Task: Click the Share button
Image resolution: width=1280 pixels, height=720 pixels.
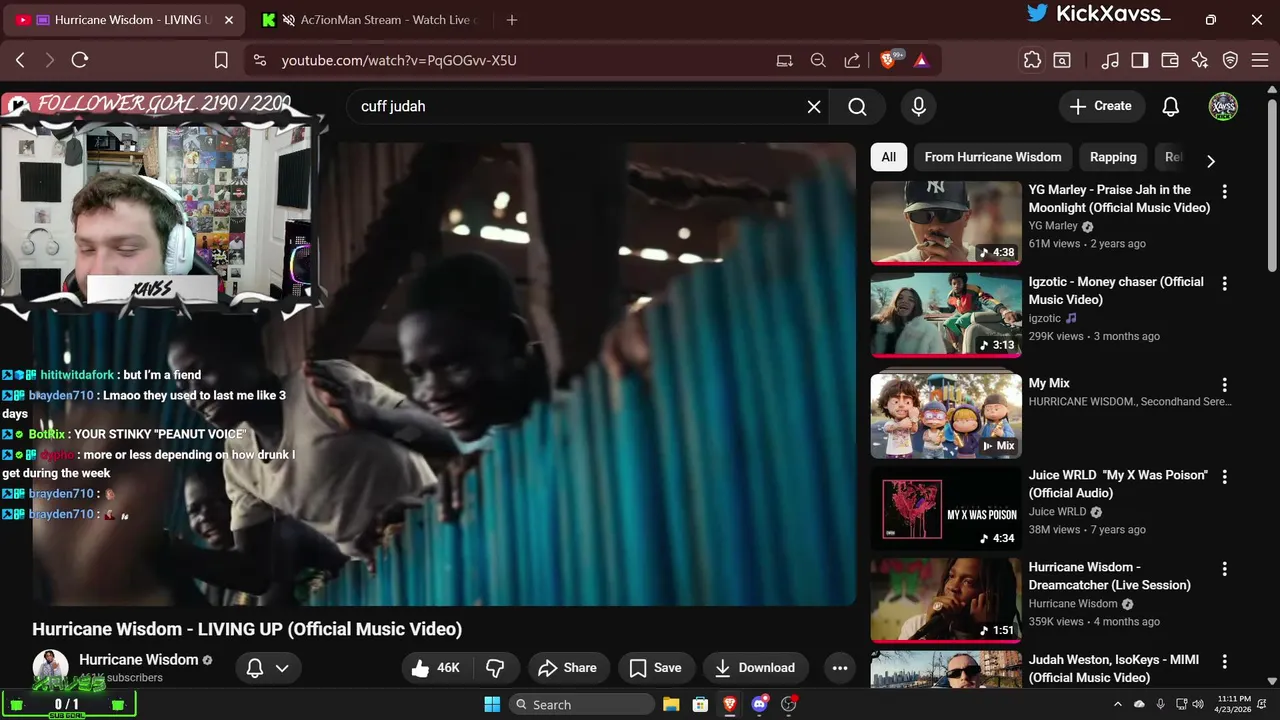Action: pos(567,668)
